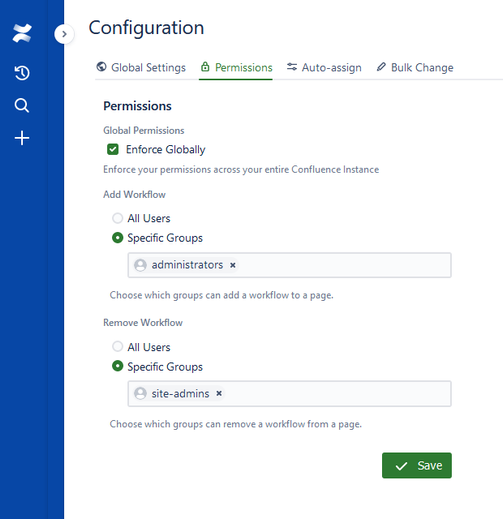Screen dimensions: 503x519
Task: Click the site-admins group avatar icon
Action: 140,393
